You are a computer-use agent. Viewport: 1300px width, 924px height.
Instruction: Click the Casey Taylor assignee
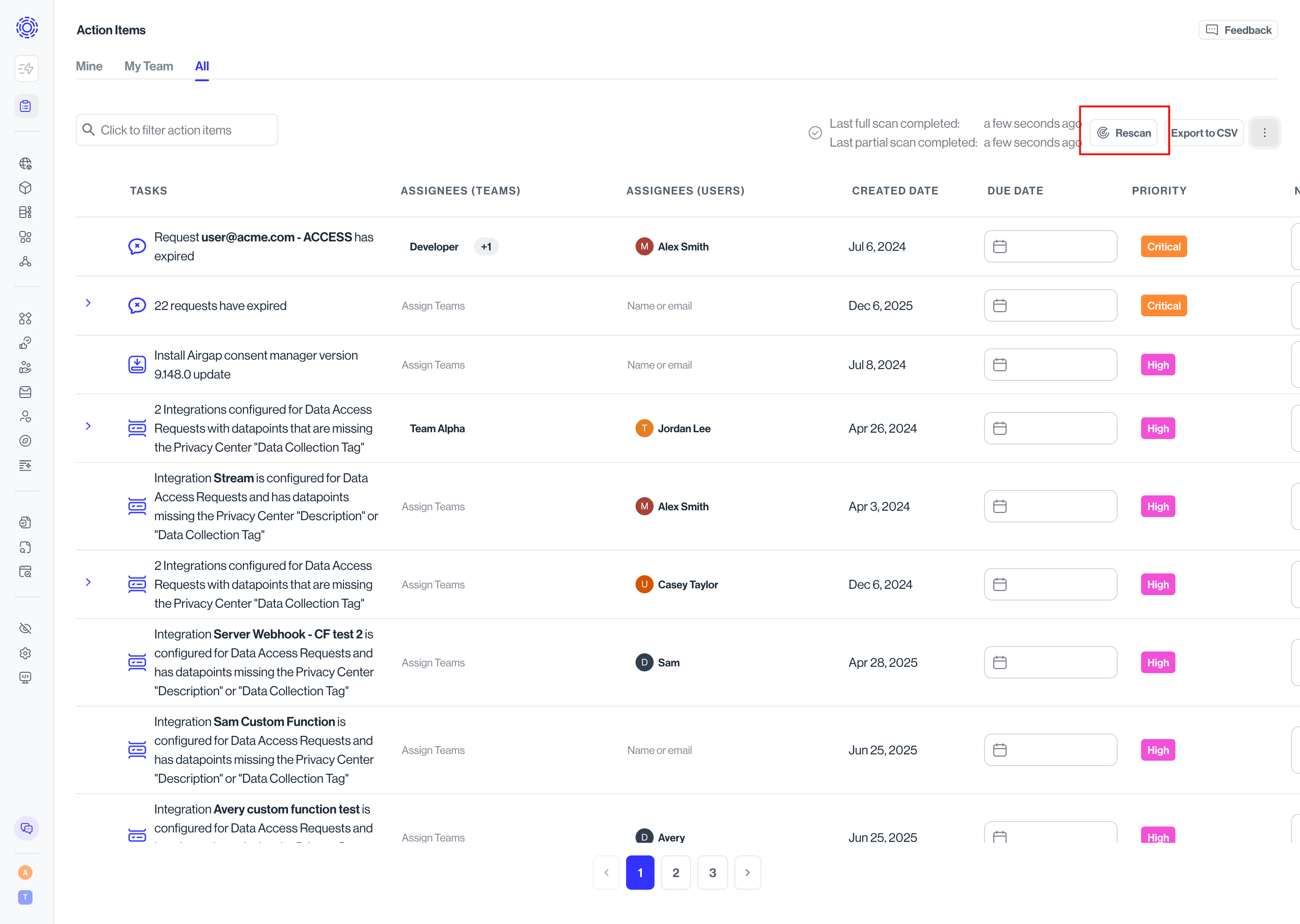[677, 584]
